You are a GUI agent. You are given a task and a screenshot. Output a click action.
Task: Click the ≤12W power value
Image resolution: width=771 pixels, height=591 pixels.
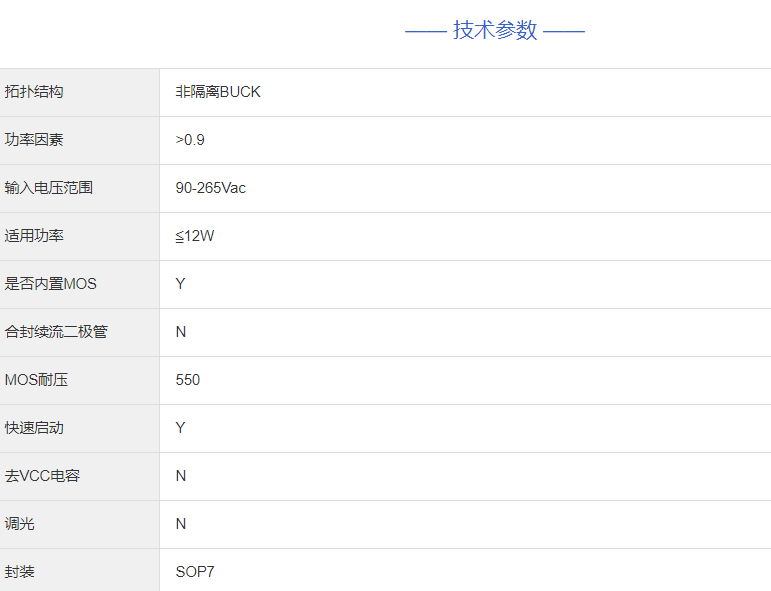195,236
